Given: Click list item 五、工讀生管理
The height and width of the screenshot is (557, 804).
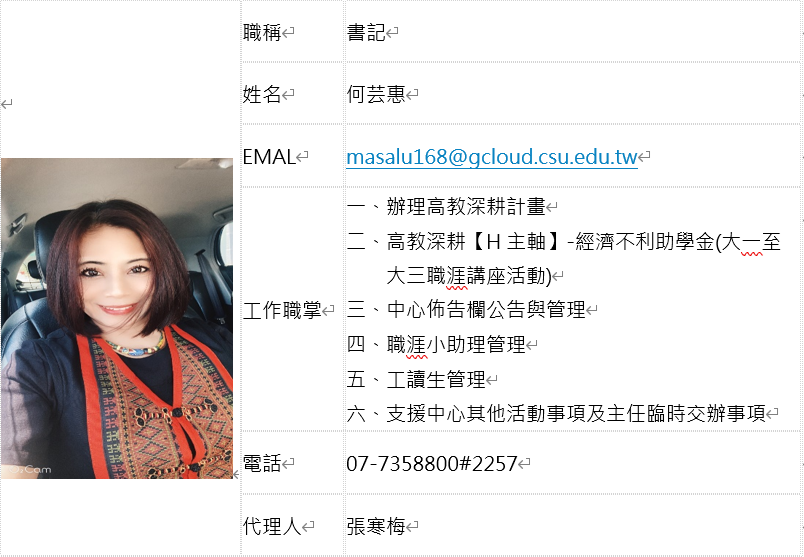Looking at the screenshot, I should click(x=416, y=380).
